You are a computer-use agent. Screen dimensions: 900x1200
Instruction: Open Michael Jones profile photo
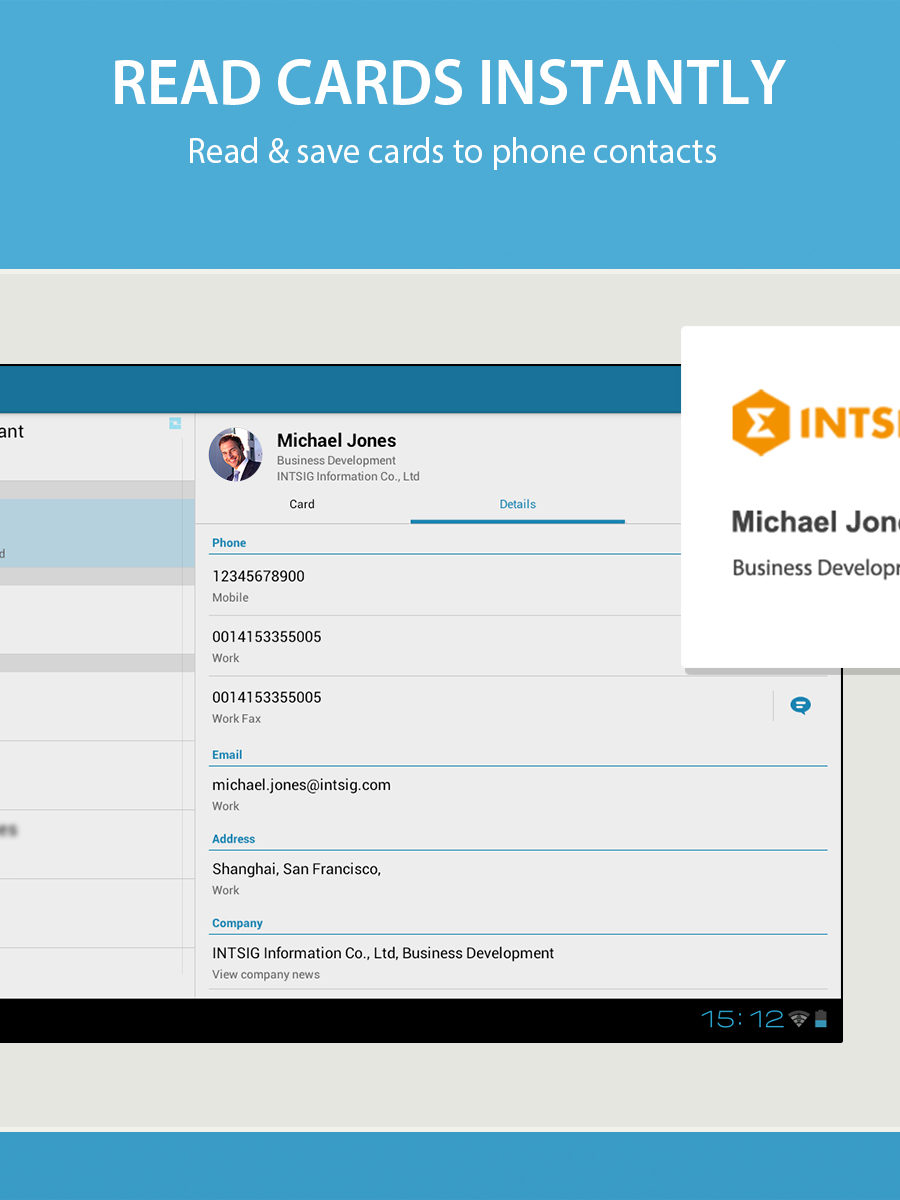pyautogui.click(x=235, y=456)
